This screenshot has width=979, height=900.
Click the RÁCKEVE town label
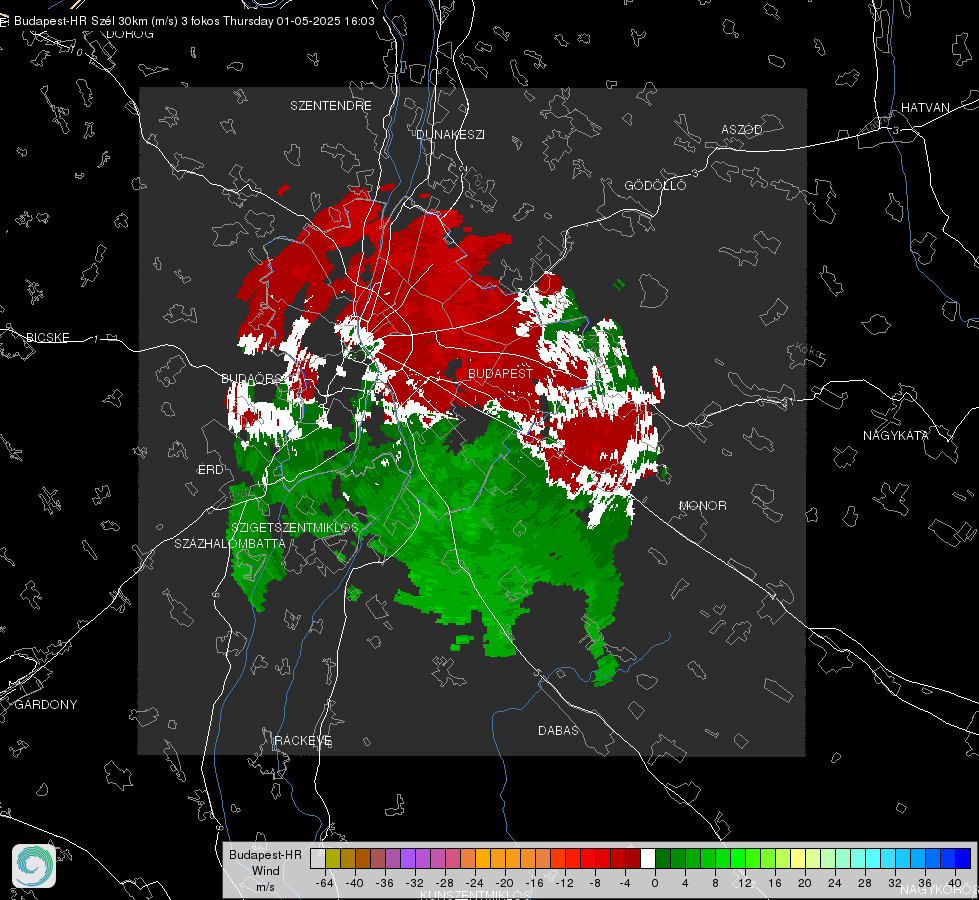(303, 741)
